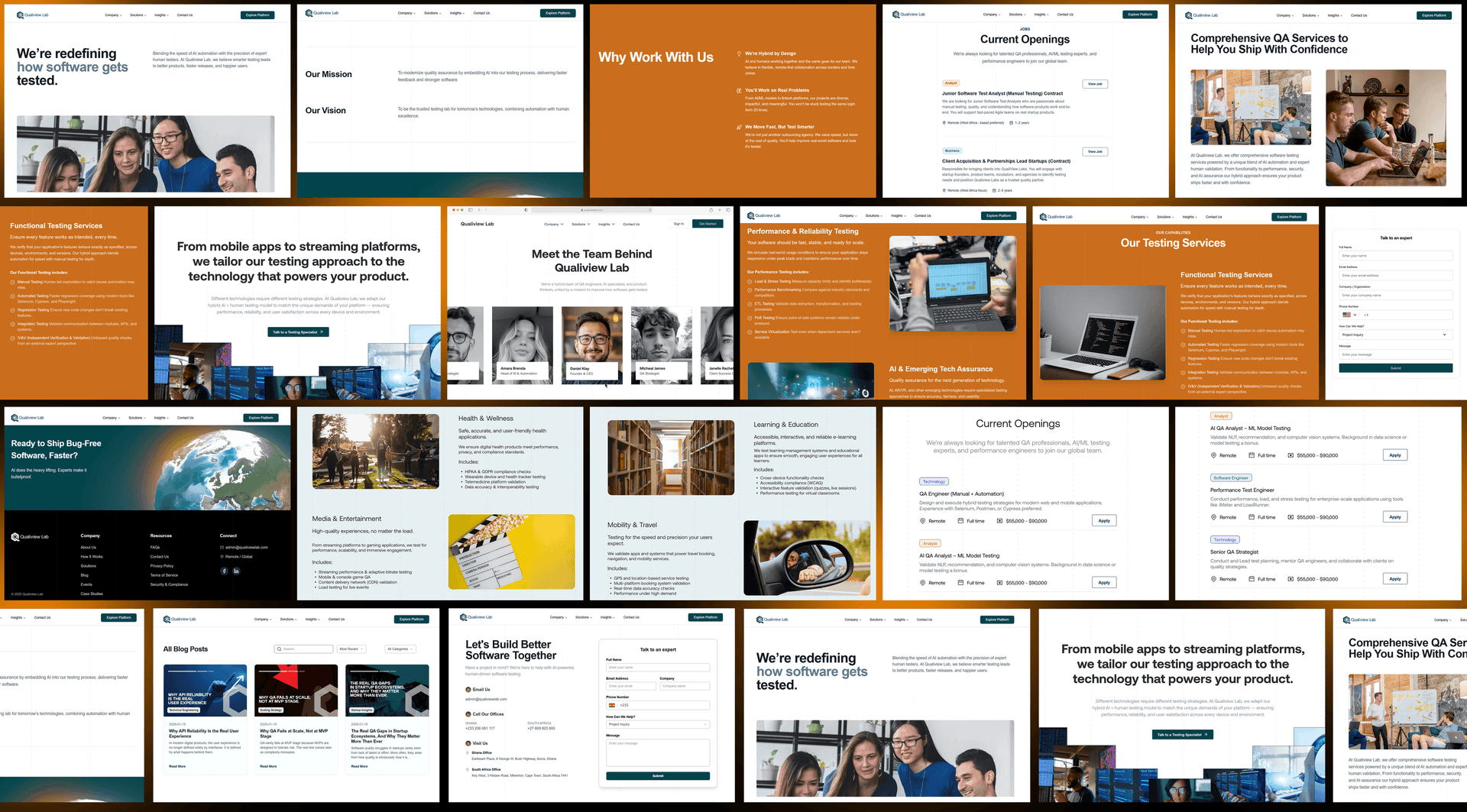
Task: Click the round Email Us icon
Action: click(x=468, y=689)
